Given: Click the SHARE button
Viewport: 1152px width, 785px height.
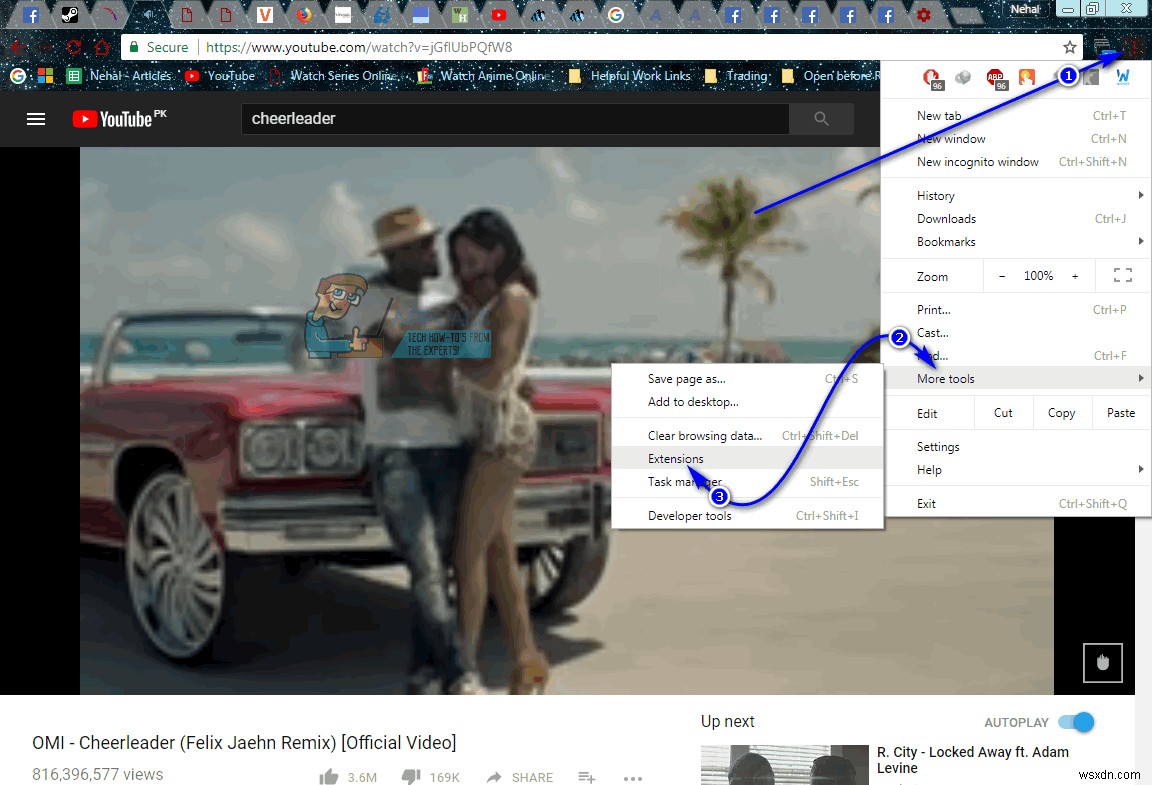Looking at the screenshot, I should click(x=519, y=777).
